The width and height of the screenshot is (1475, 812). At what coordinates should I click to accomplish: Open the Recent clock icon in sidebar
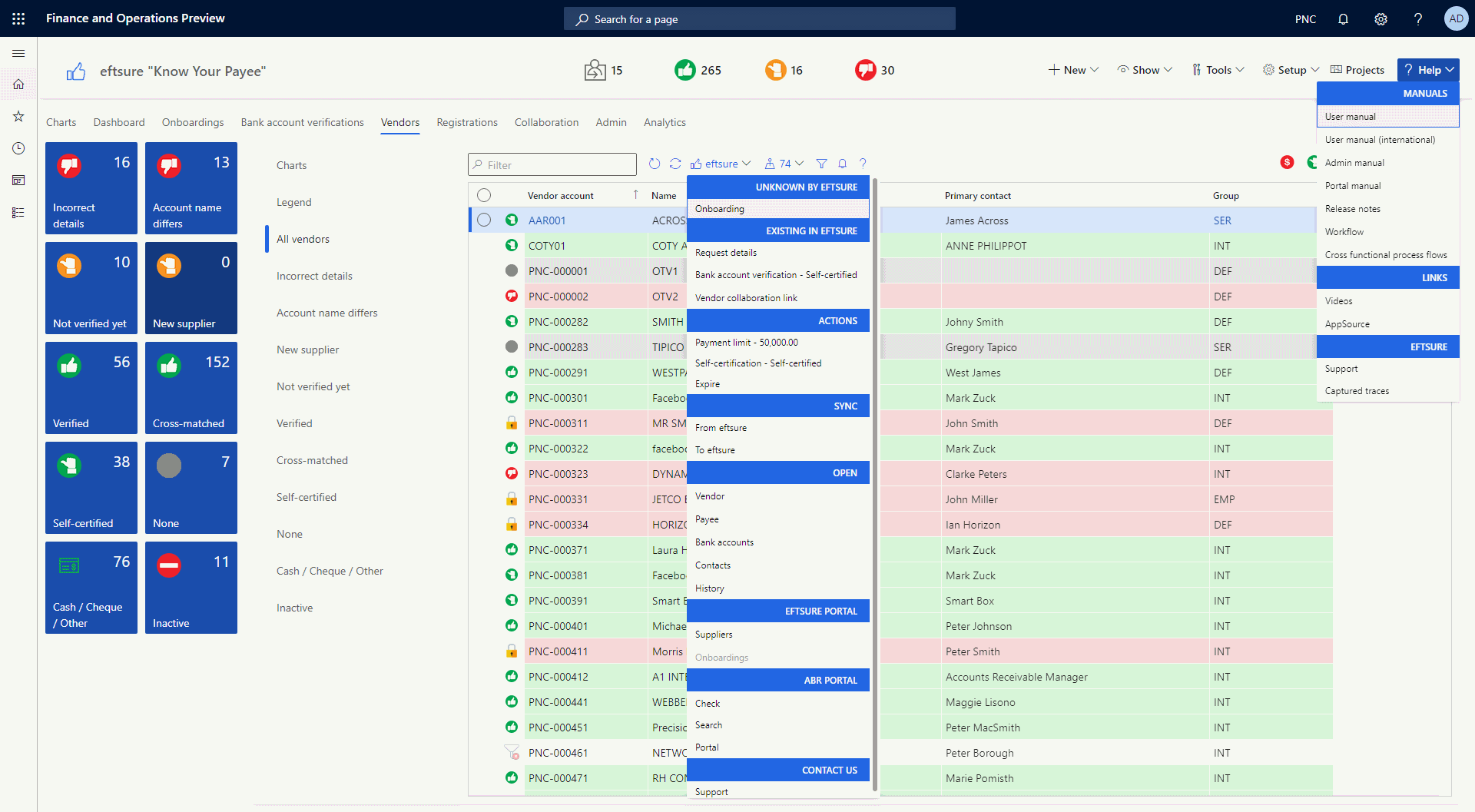(18, 148)
